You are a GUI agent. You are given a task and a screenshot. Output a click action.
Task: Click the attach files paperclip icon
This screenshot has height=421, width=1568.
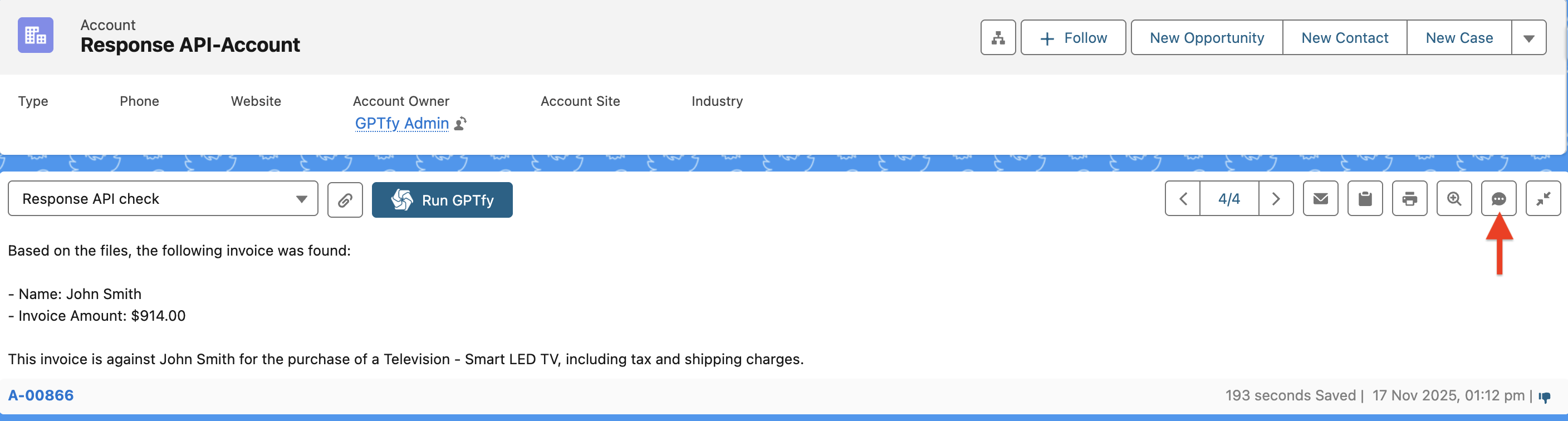345,199
